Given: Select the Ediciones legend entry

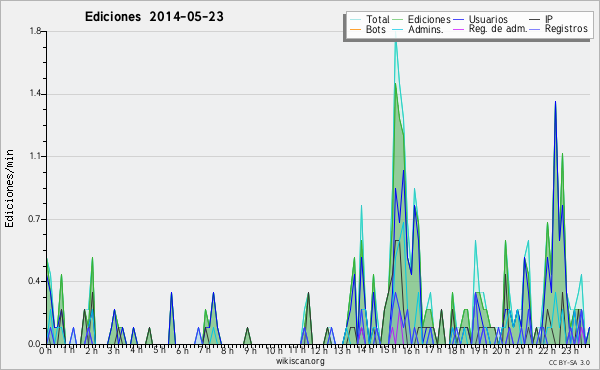Looking at the screenshot, I should [x=422, y=19].
